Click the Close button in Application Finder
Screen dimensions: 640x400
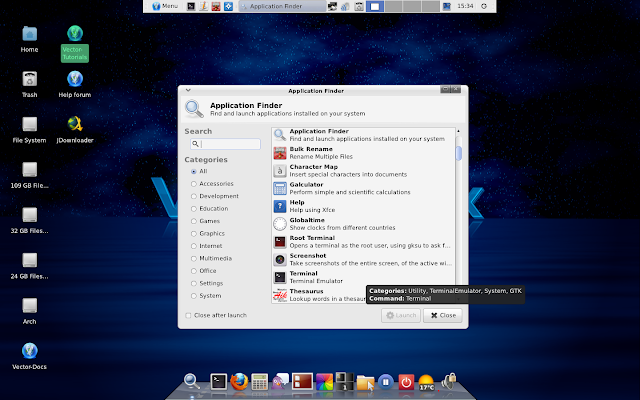(x=443, y=315)
